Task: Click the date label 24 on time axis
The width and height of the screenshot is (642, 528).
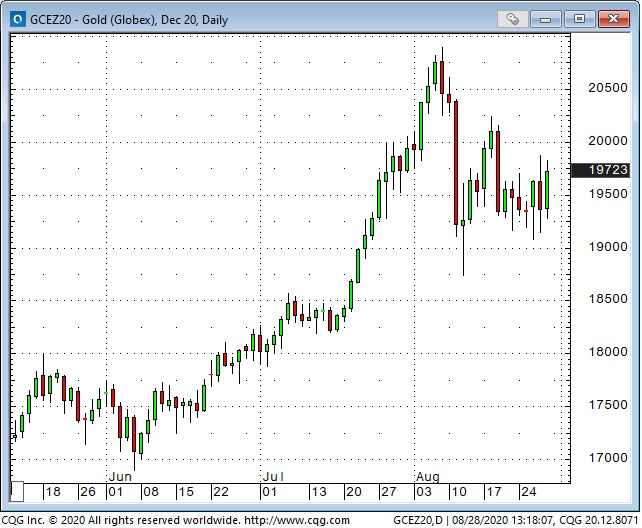Action: [x=529, y=492]
